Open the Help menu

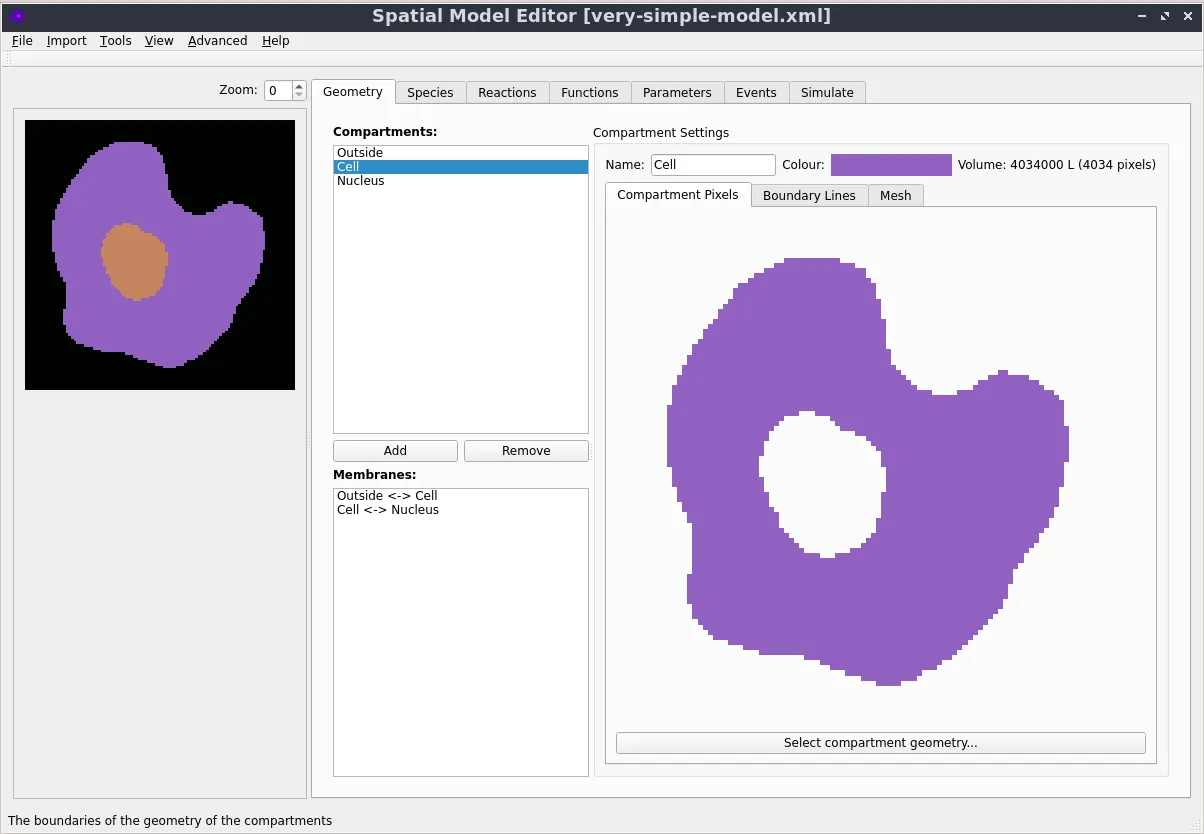click(x=276, y=41)
